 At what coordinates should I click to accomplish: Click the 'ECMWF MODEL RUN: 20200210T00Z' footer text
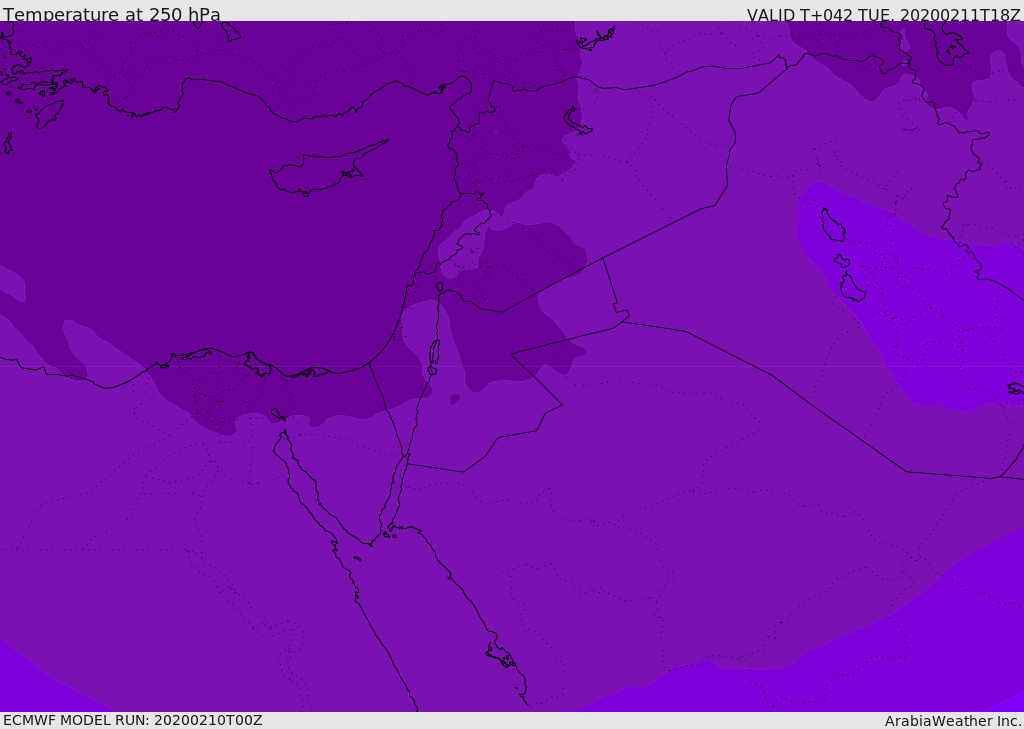pos(133,720)
